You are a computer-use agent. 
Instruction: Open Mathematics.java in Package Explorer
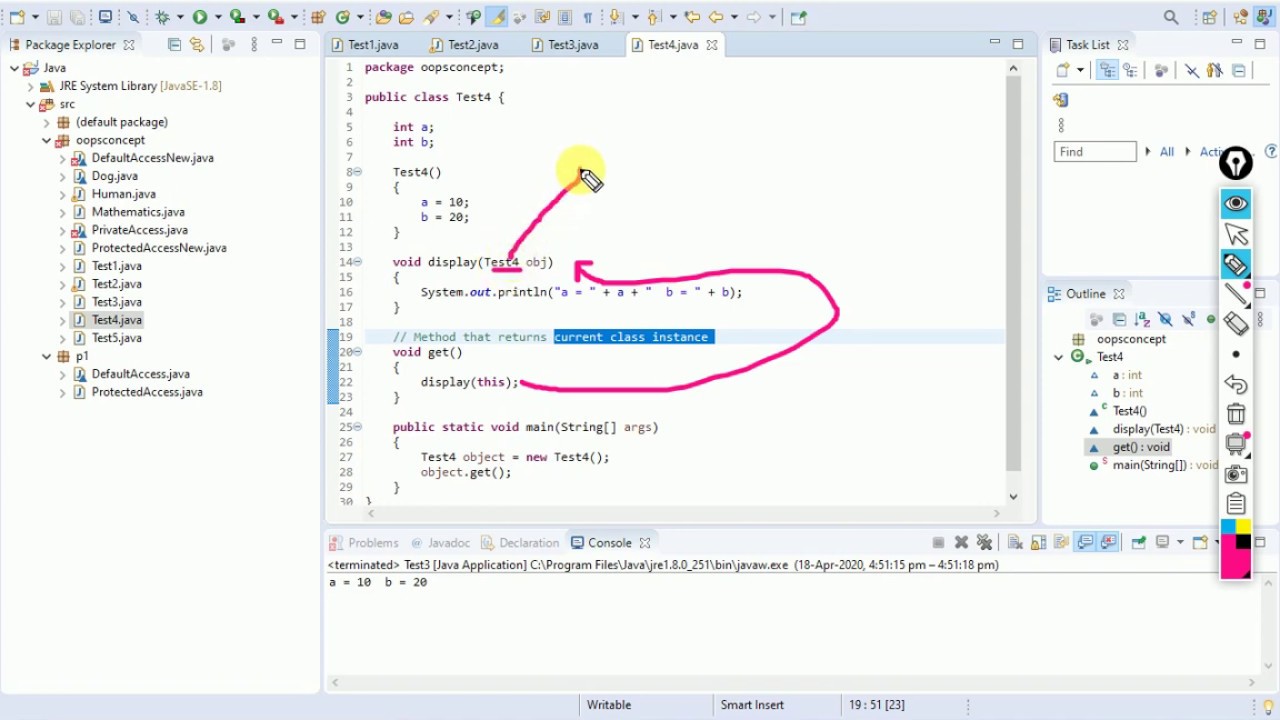[138, 212]
